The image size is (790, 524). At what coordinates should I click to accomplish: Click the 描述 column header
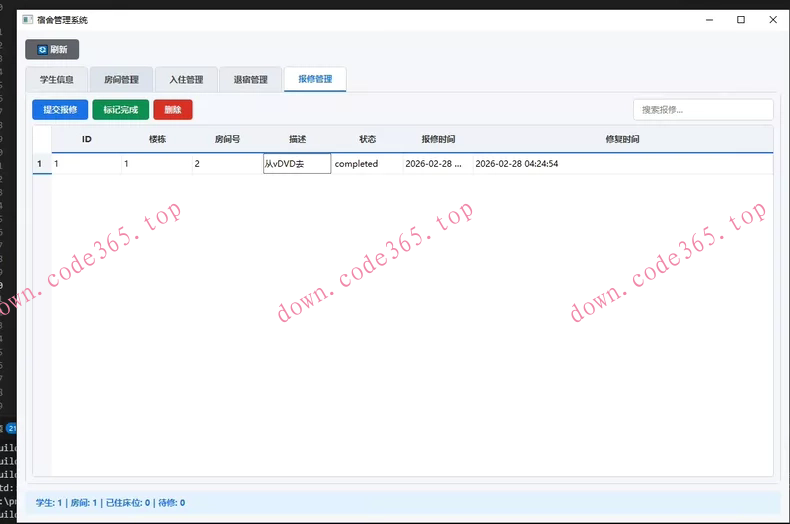(297, 139)
